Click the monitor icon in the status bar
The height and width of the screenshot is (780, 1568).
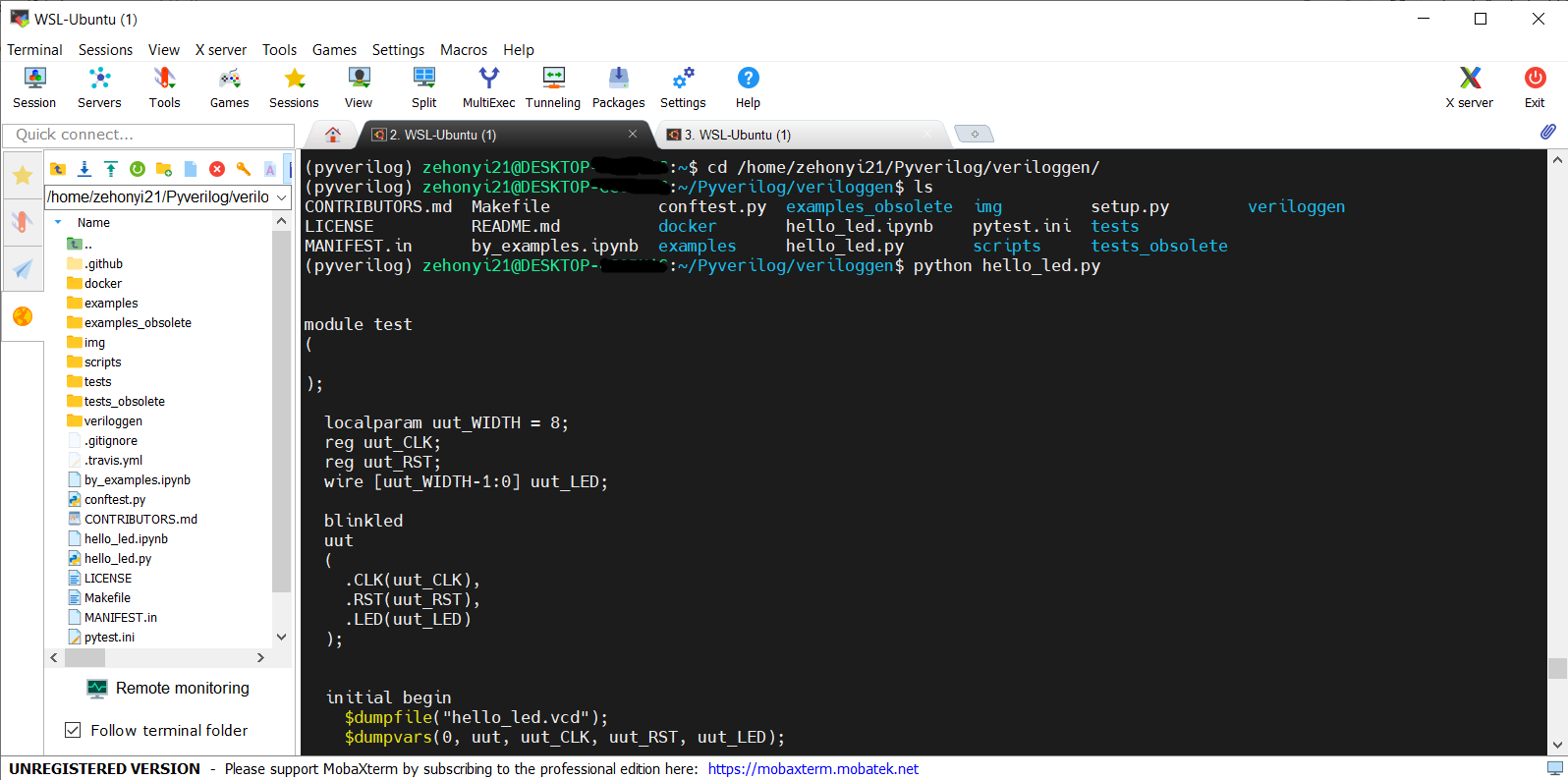pyautogui.click(x=1555, y=768)
